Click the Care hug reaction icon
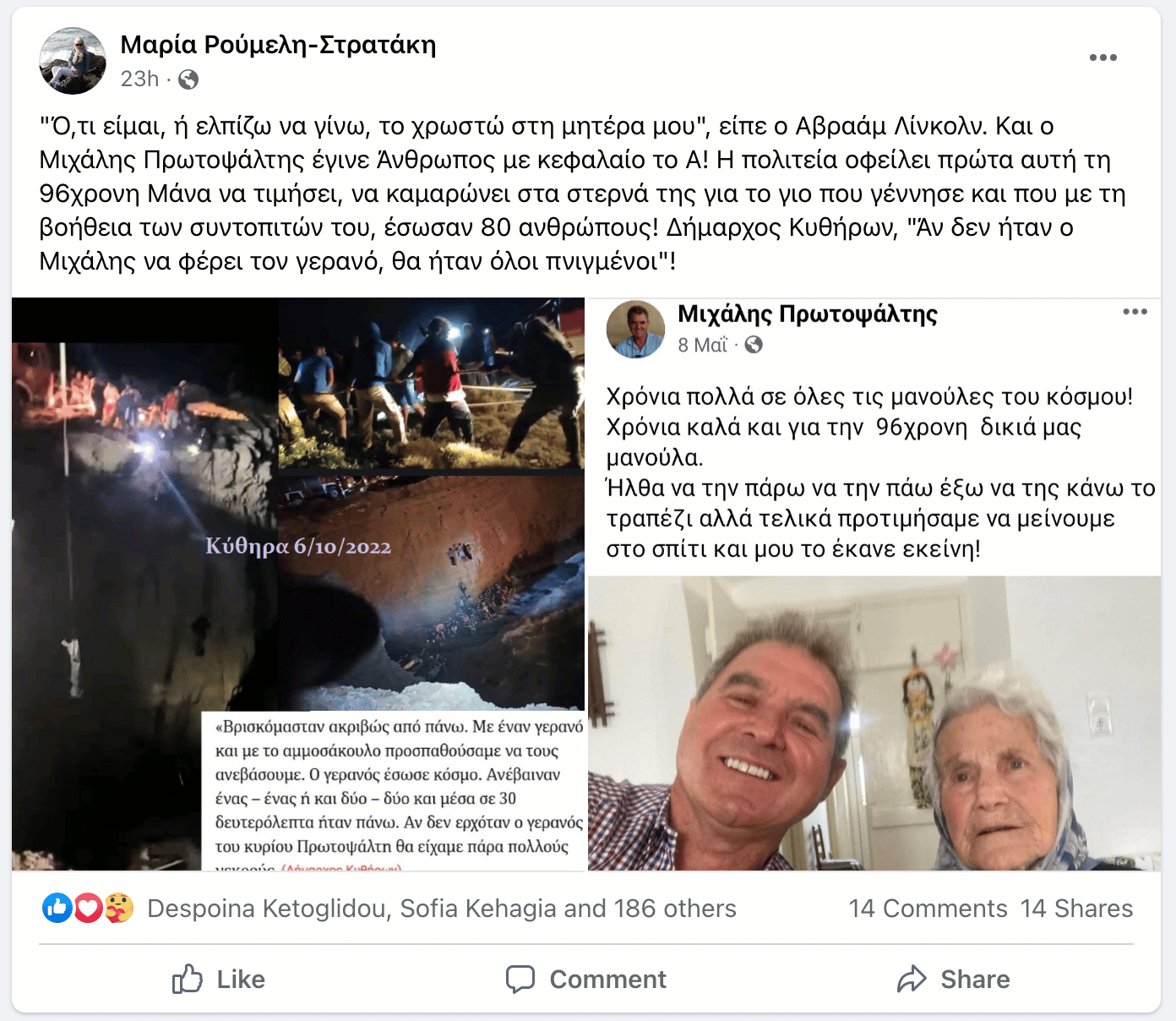 [x=119, y=909]
